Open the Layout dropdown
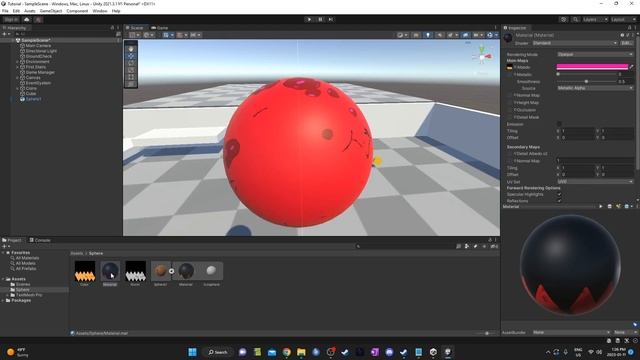This screenshot has width=640, height=360. click(x=623, y=20)
